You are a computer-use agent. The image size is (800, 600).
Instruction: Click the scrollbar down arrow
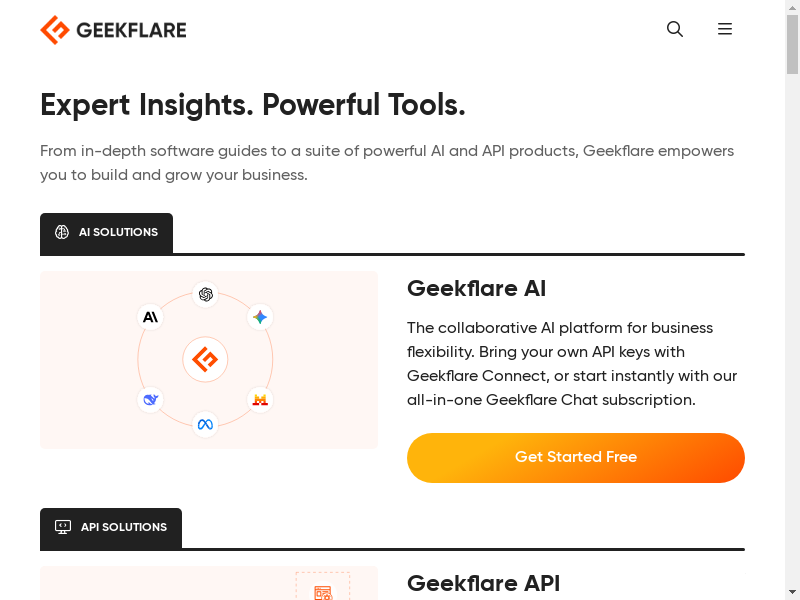[x=792, y=592]
